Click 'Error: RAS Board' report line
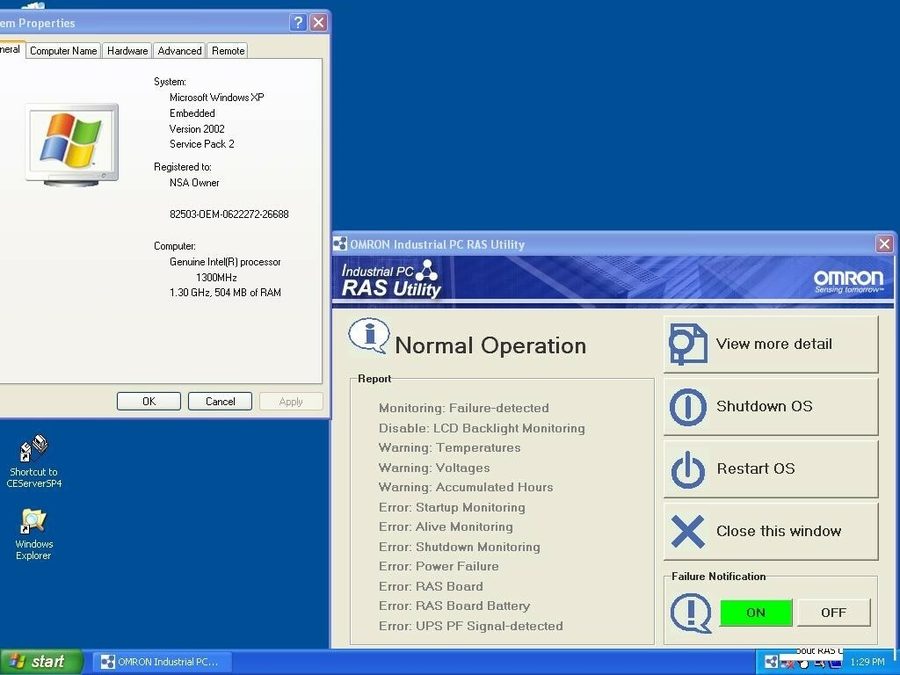900x675 pixels. coord(430,587)
